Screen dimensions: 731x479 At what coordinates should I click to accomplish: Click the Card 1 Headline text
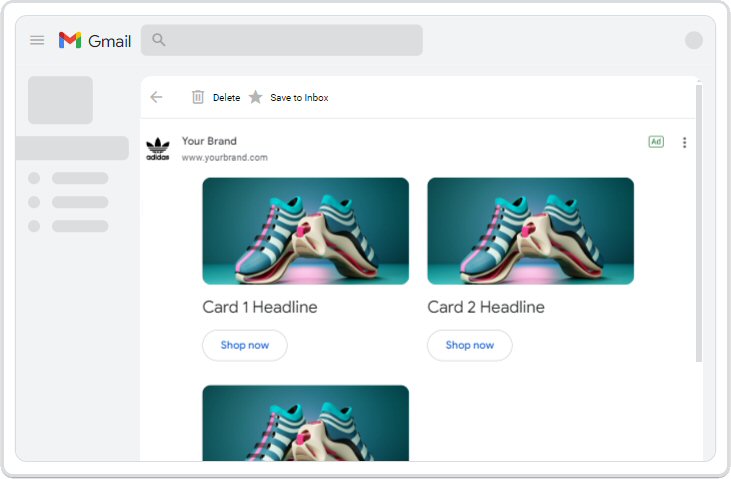[x=260, y=307]
